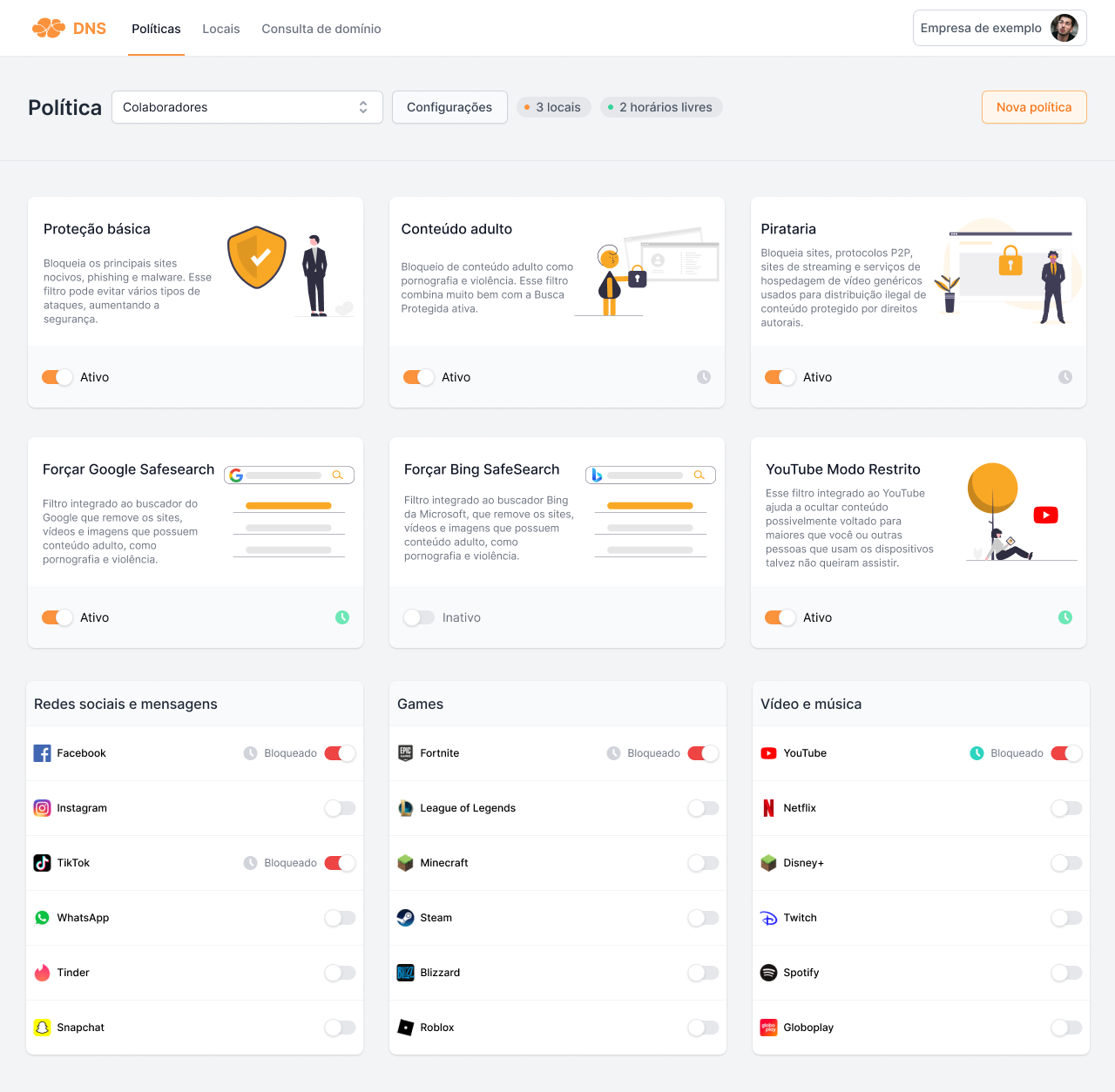Image resolution: width=1115 pixels, height=1092 pixels.
Task: Click the Facebook logo icon
Action: 42,753
